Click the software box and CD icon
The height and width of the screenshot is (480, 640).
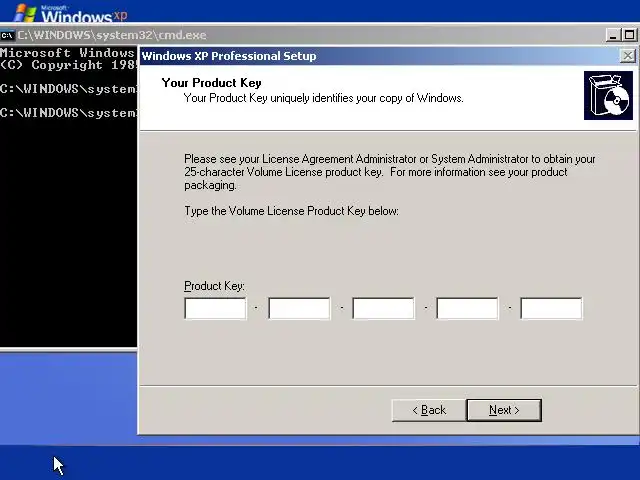click(608, 96)
